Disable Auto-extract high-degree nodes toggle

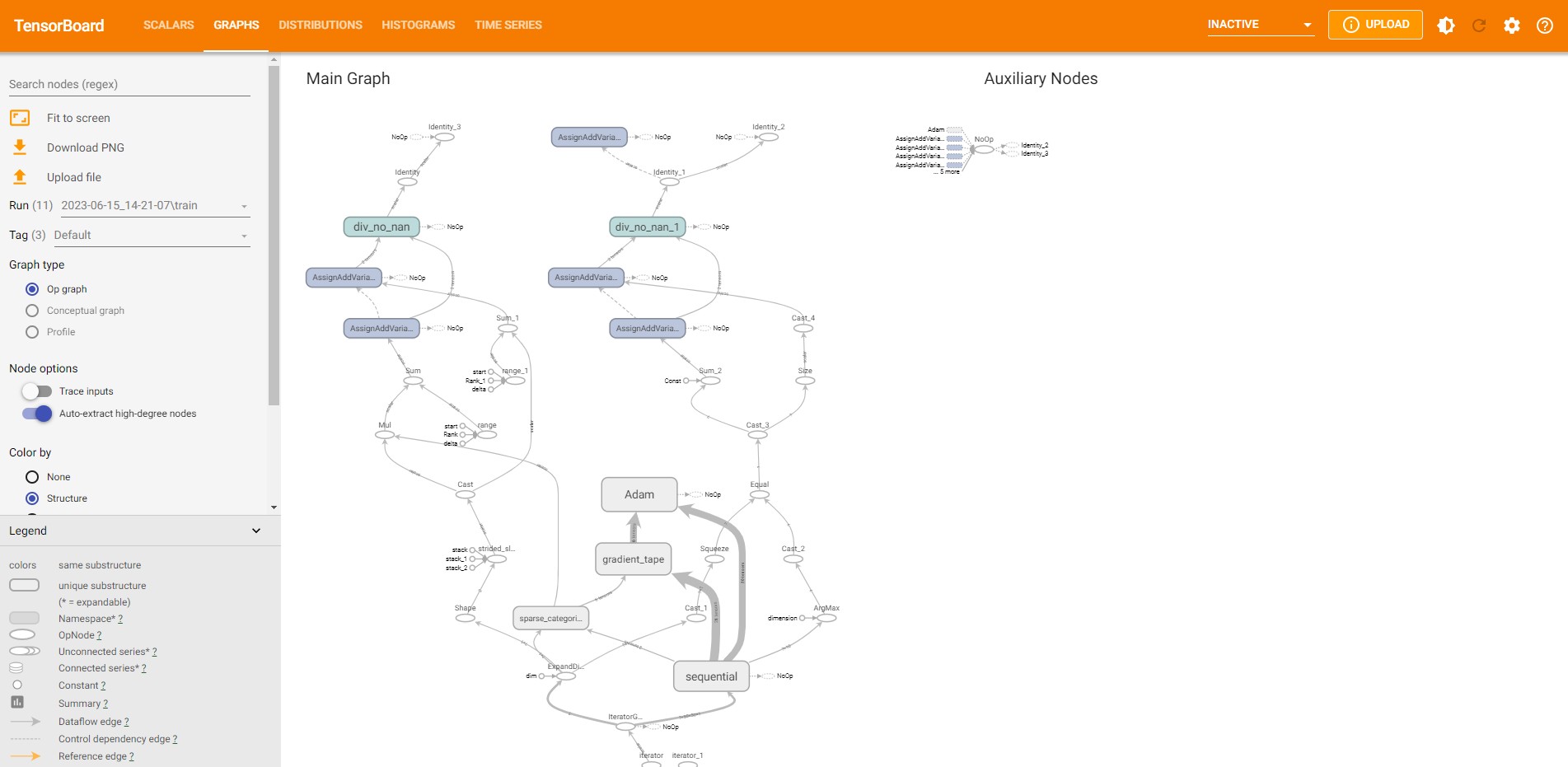(37, 414)
